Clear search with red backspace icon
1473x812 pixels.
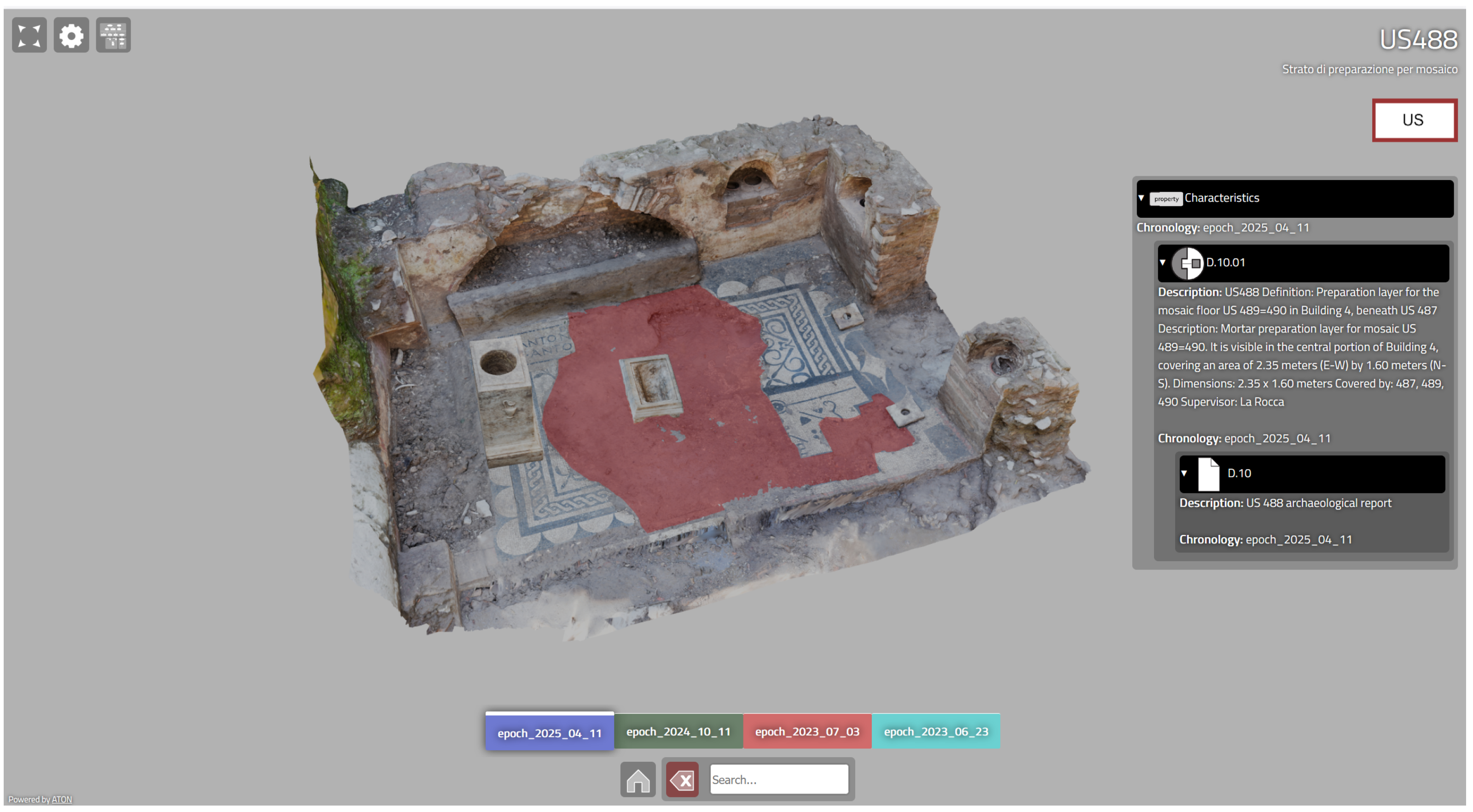point(682,779)
